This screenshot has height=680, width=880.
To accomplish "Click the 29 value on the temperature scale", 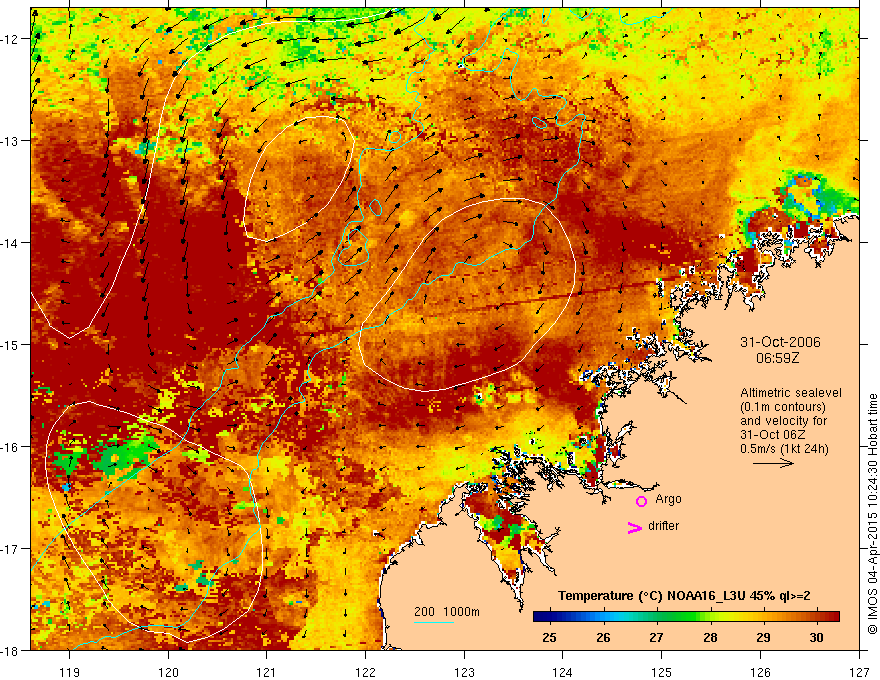I will (x=763, y=637).
